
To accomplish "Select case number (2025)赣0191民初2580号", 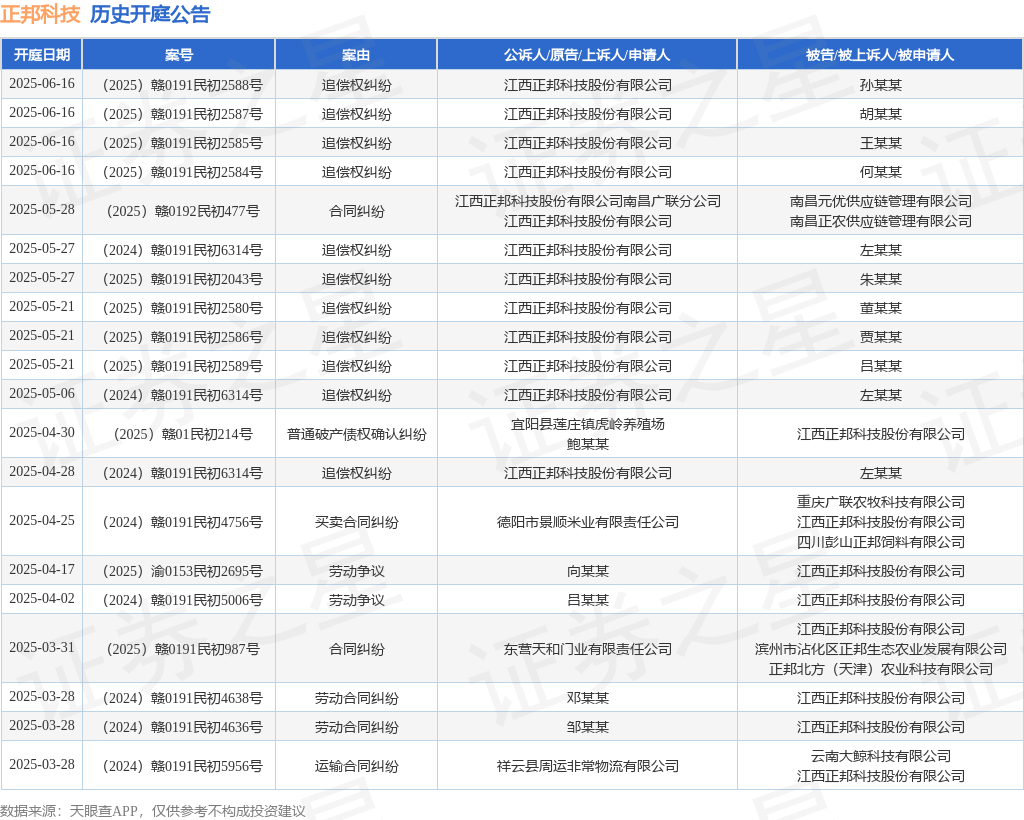I will [183, 308].
